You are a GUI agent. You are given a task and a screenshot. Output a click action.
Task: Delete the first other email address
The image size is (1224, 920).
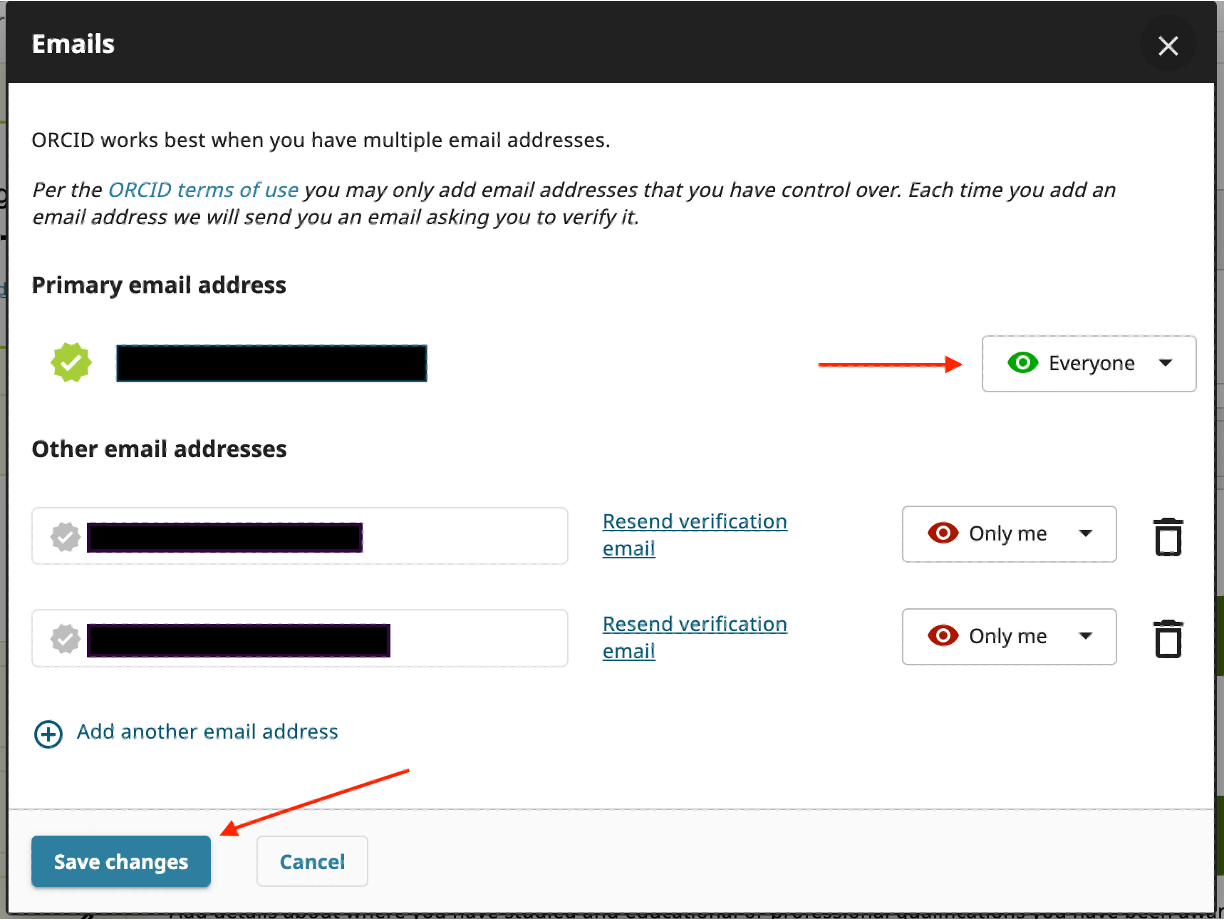1168,536
